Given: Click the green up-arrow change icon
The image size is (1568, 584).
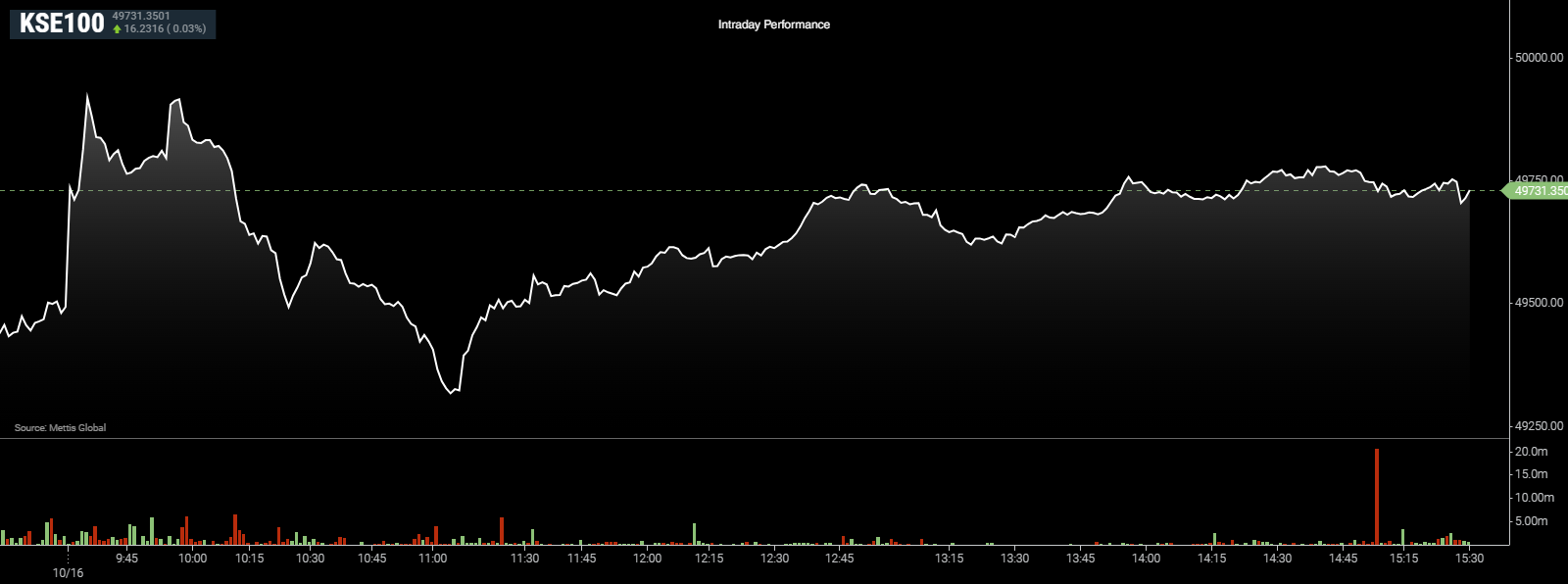Looking at the screenshot, I should pyautogui.click(x=117, y=29).
